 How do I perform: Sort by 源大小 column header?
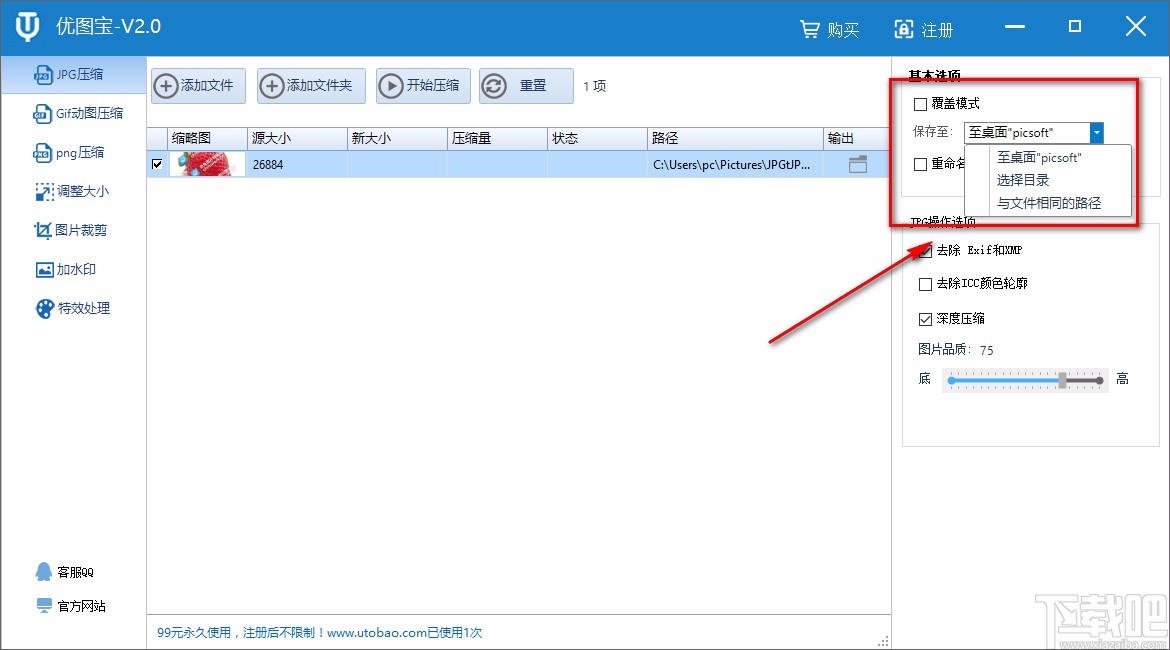(x=297, y=138)
